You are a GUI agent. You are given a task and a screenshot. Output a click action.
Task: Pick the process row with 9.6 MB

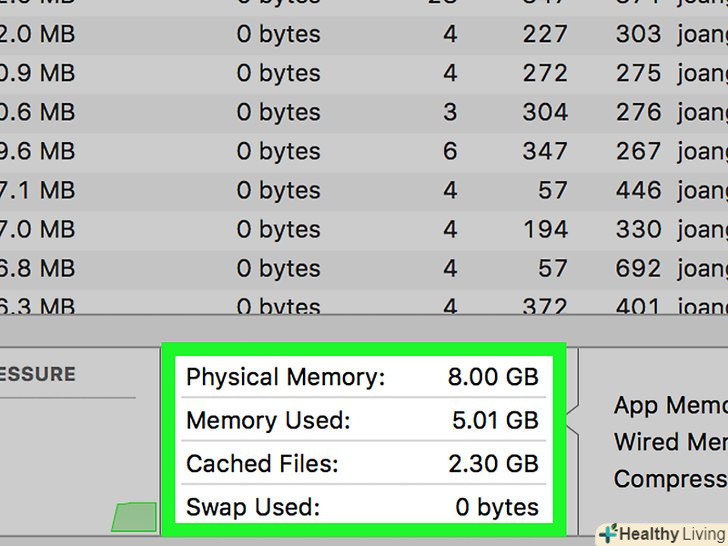coord(300,151)
